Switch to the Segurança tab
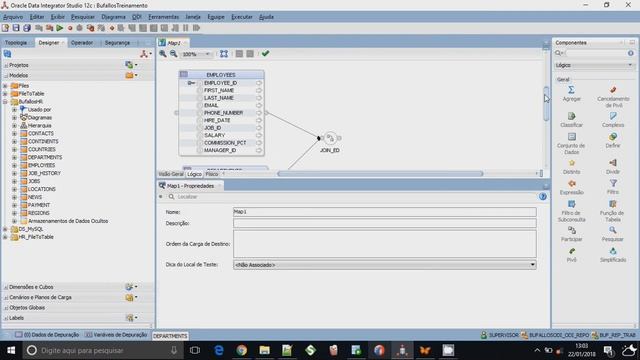Screen dimensions: 640x360 [x=117, y=42]
